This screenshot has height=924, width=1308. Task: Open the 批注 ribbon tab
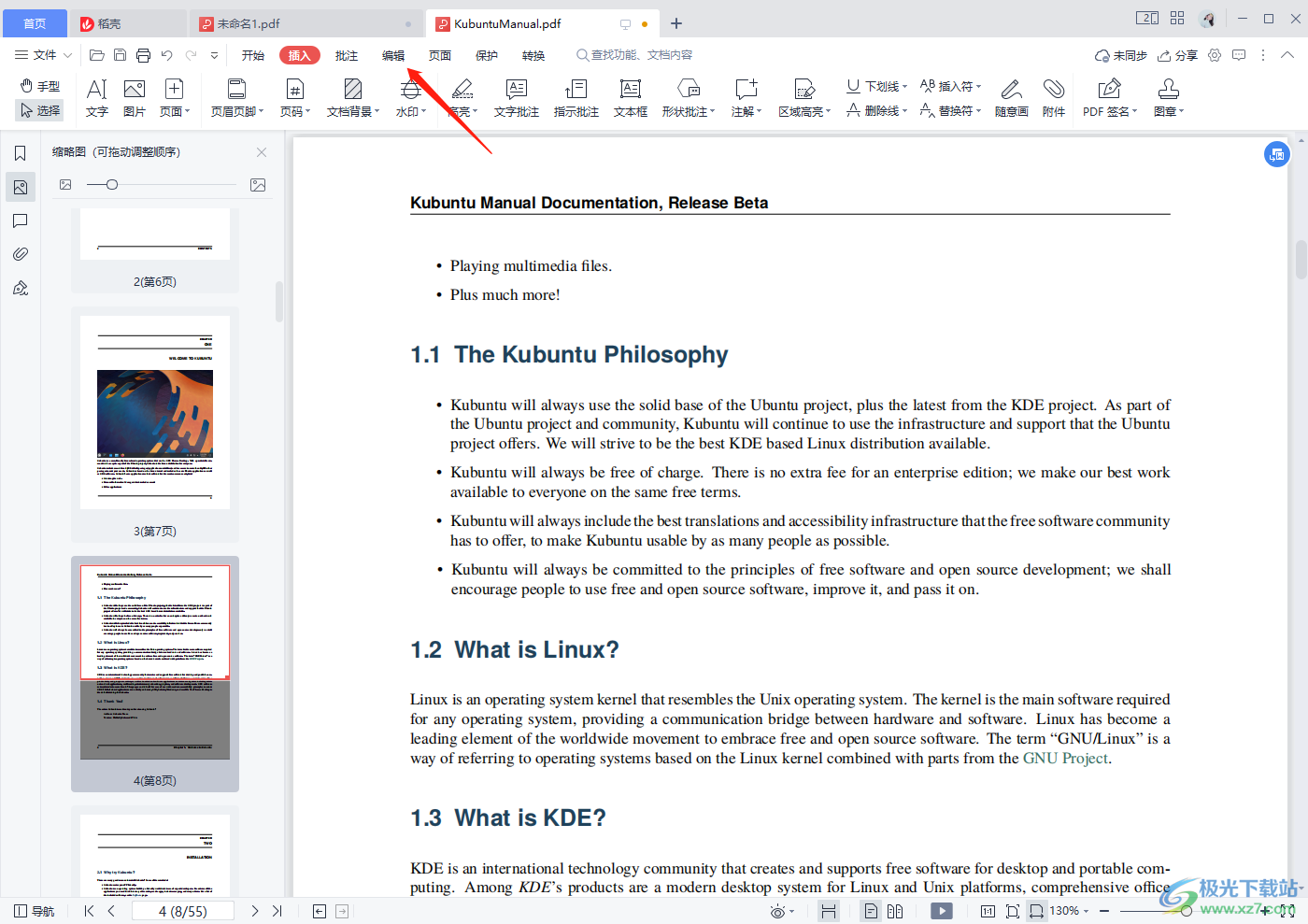tap(347, 56)
